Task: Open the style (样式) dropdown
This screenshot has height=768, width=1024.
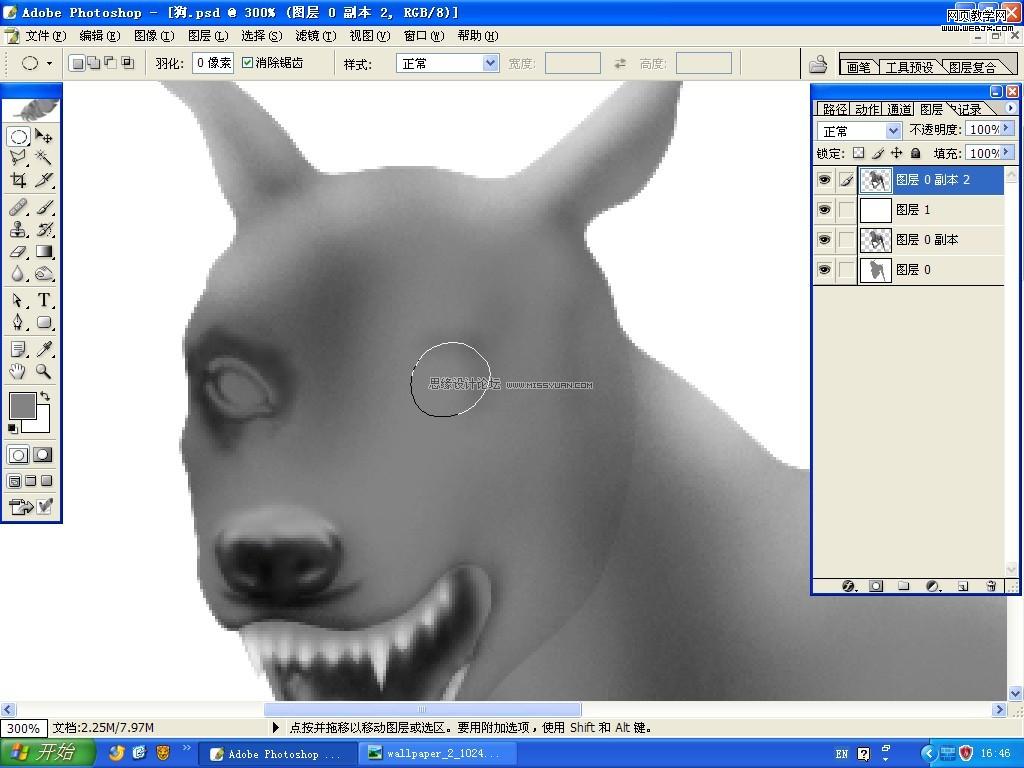Action: pyautogui.click(x=490, y=63)
